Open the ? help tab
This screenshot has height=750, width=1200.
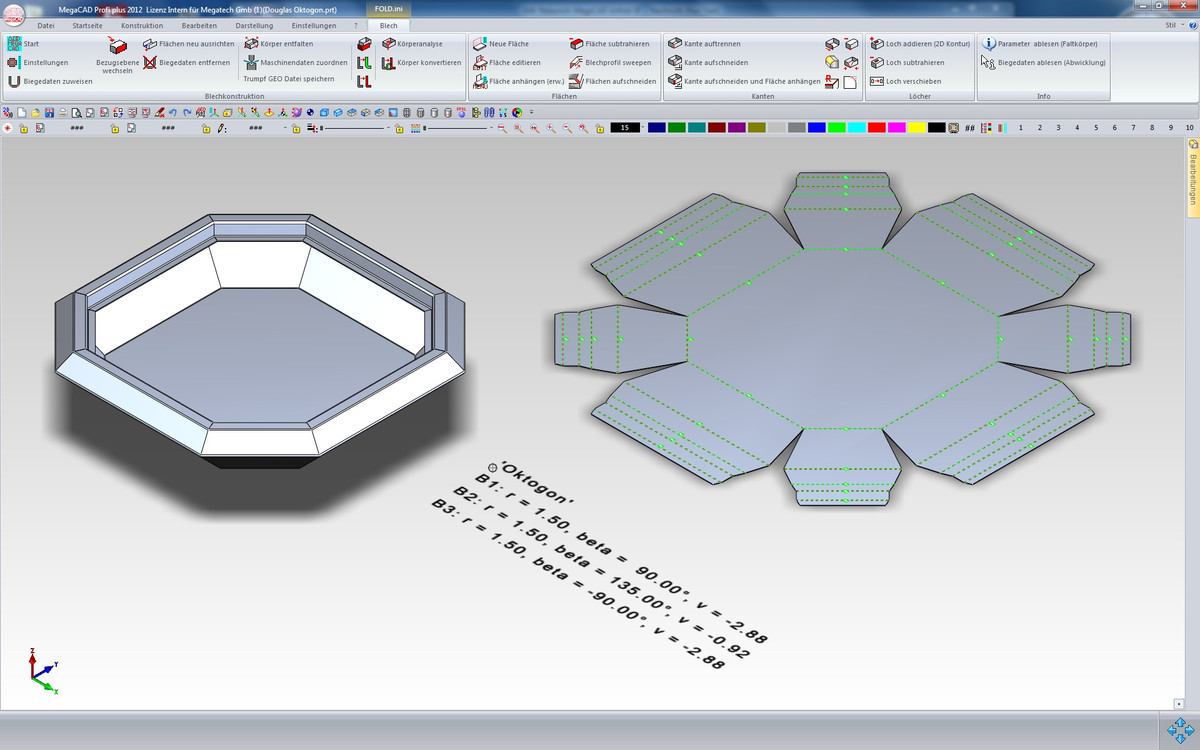point(355,25)
